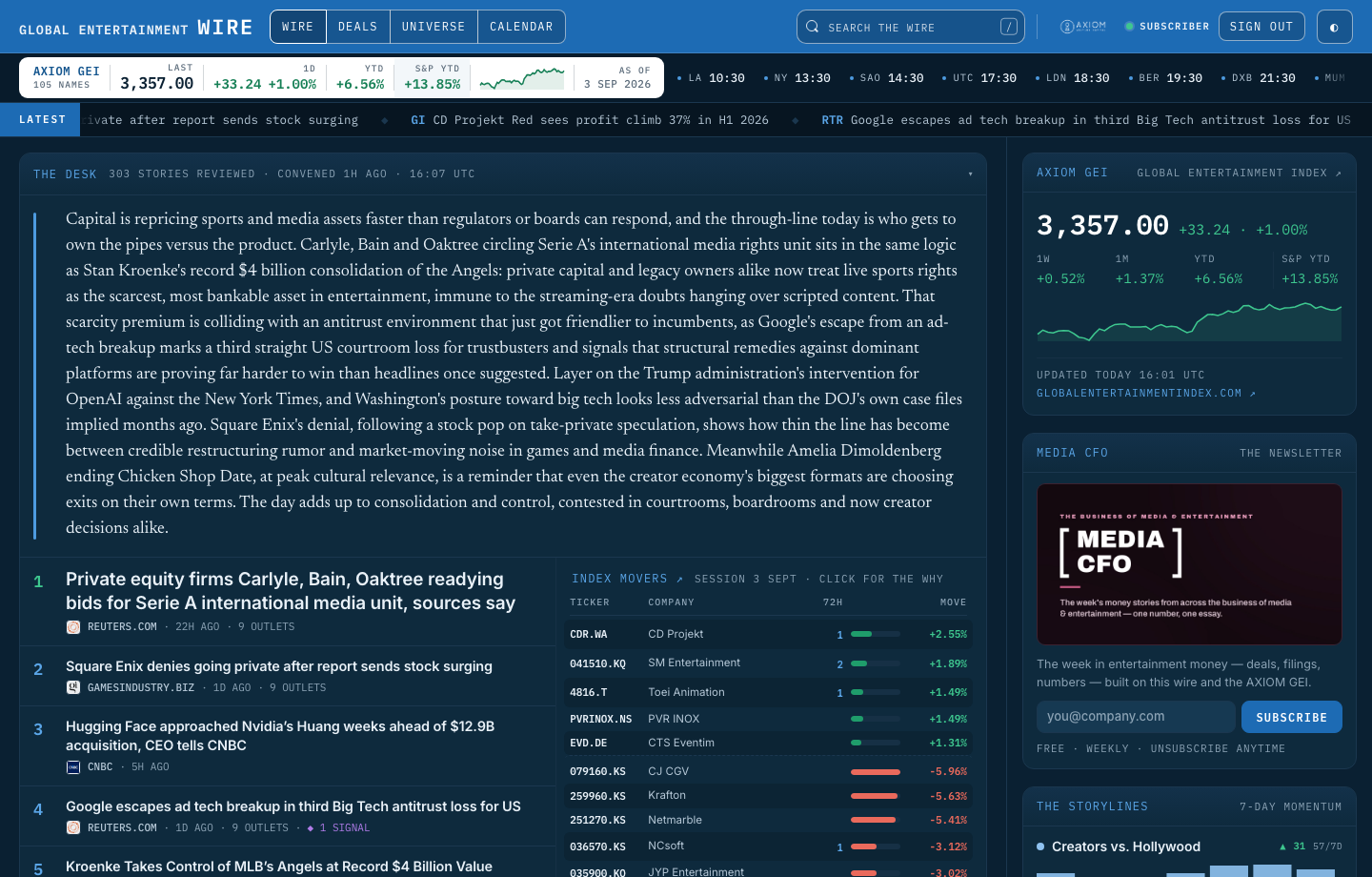Open the Index Movers external arrow icon
The height and width of the screenshot is (877, 1372).
tap(679, 579)
